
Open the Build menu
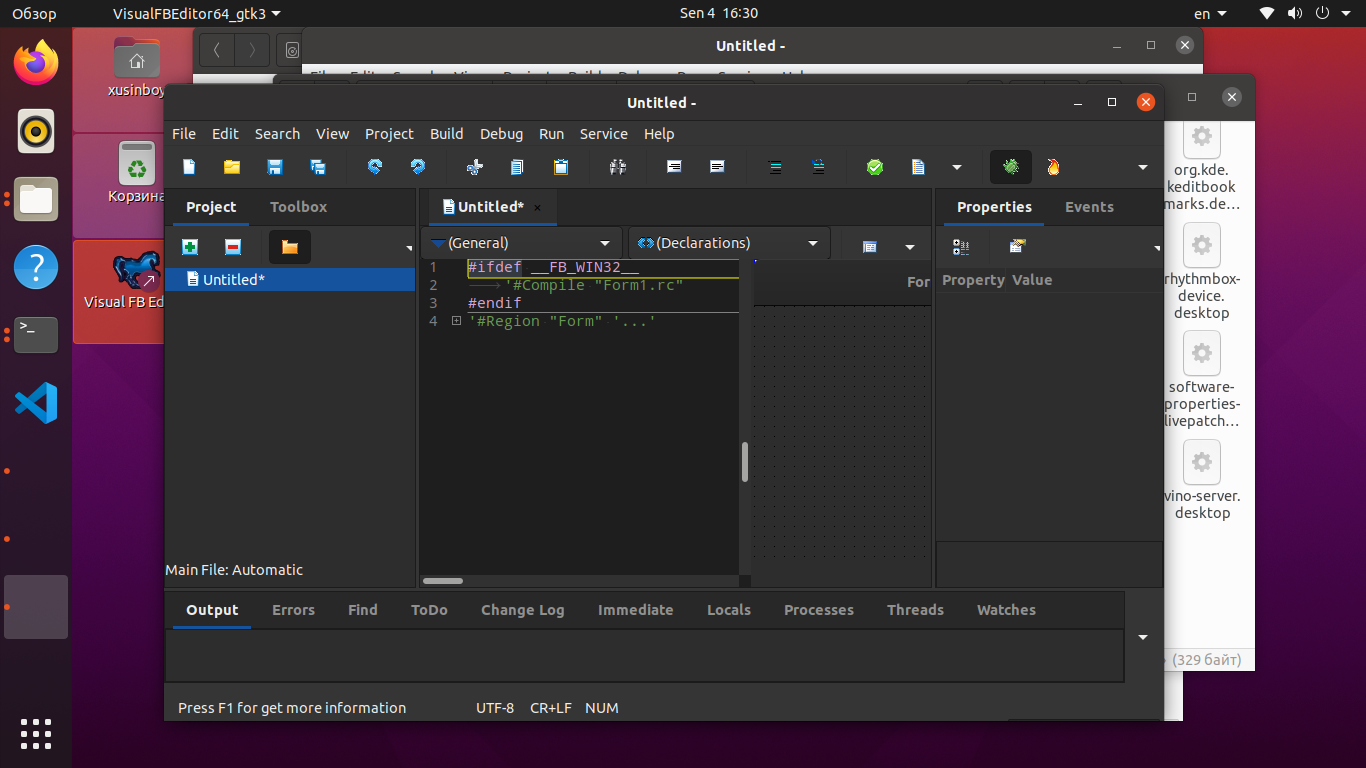(446, 133)
